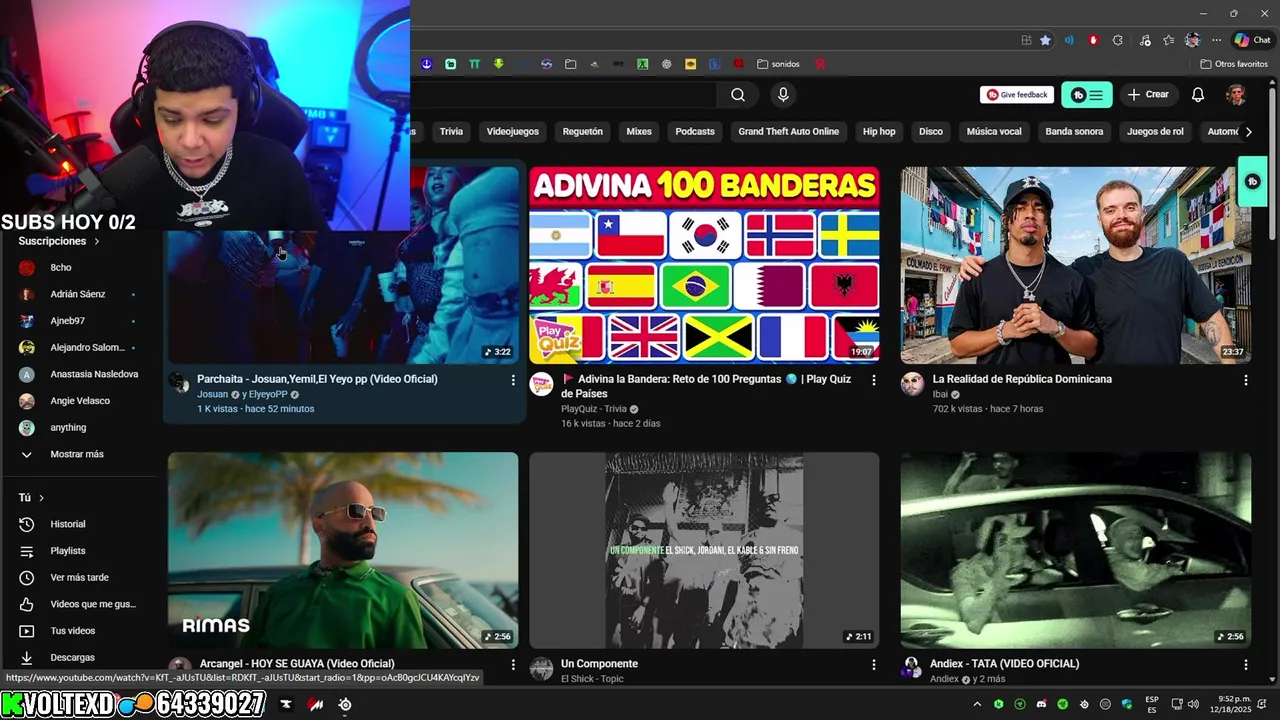Select the Juegos de rol filter chip
1280x720 pixels.
pos(1155,131)
